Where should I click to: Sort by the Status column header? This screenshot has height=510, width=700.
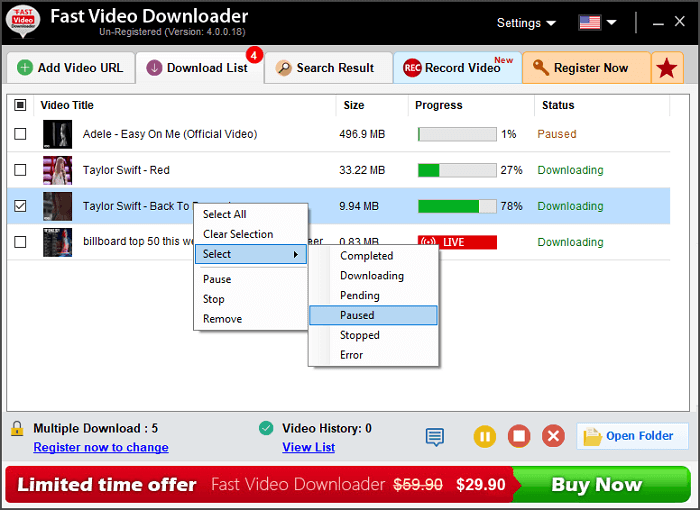point(602,105)
